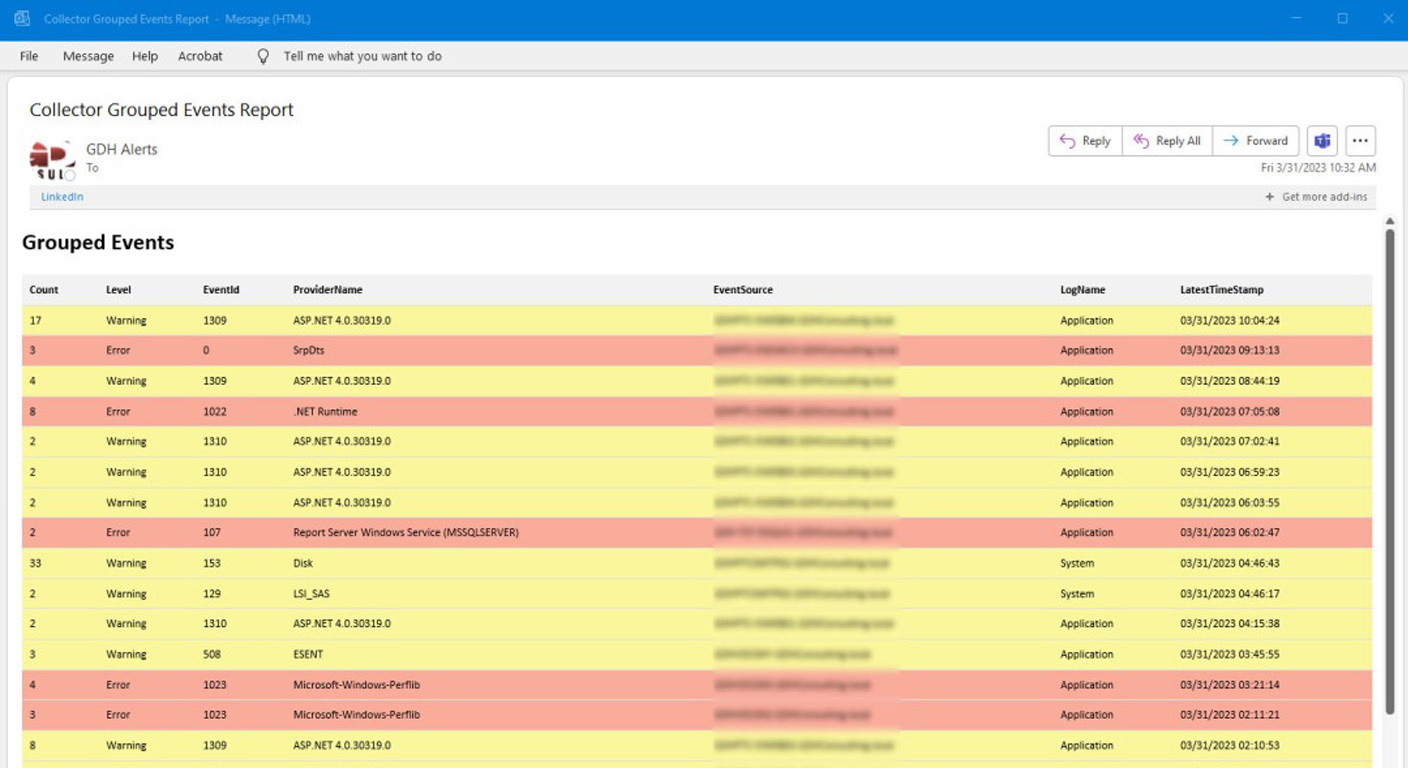The image size is (1408, 768).
Task: Click Report Server Windows Service (MSSQLSERVER) cell
Action: click(406, 533)
